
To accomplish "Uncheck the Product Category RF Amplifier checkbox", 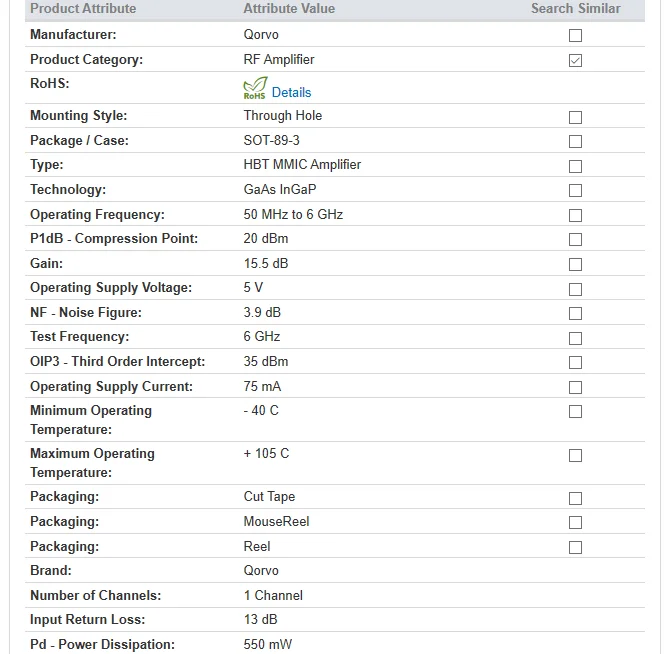I will click(575, 60).
